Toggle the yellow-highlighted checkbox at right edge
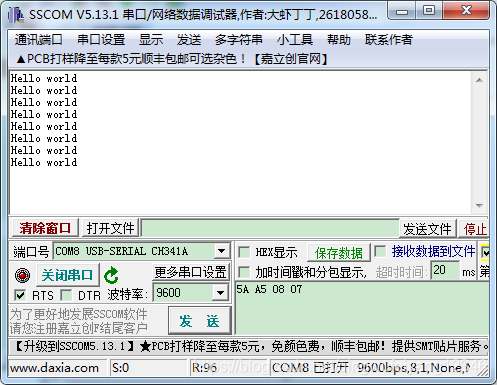Screen dimensions: 497x385 tap(485, 252)
